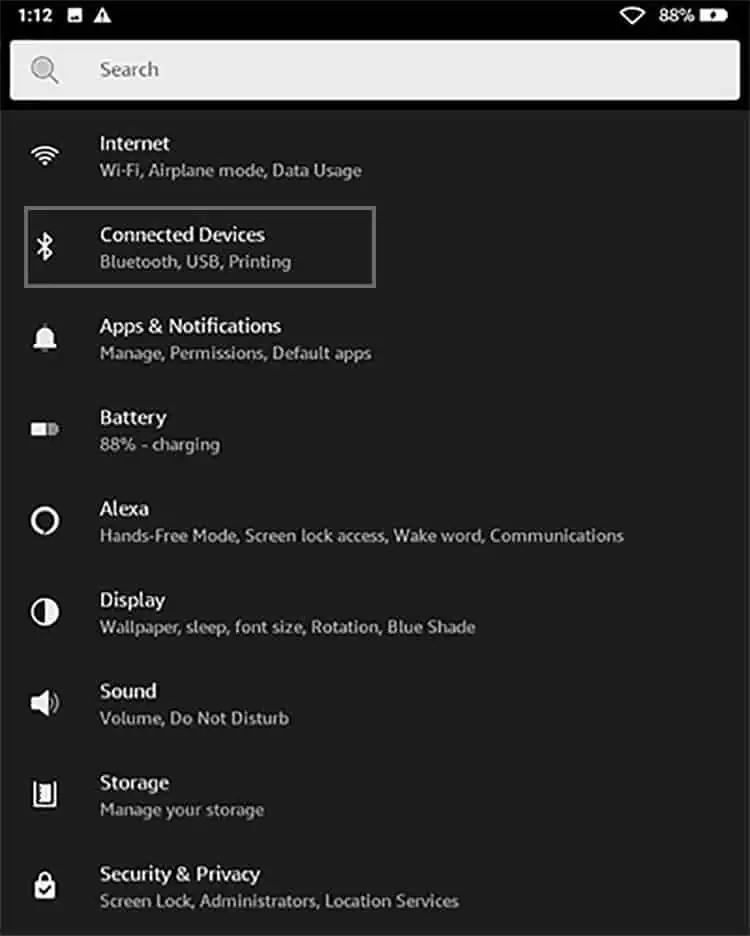
Task: Open the Internet settings
Action: 375,156
